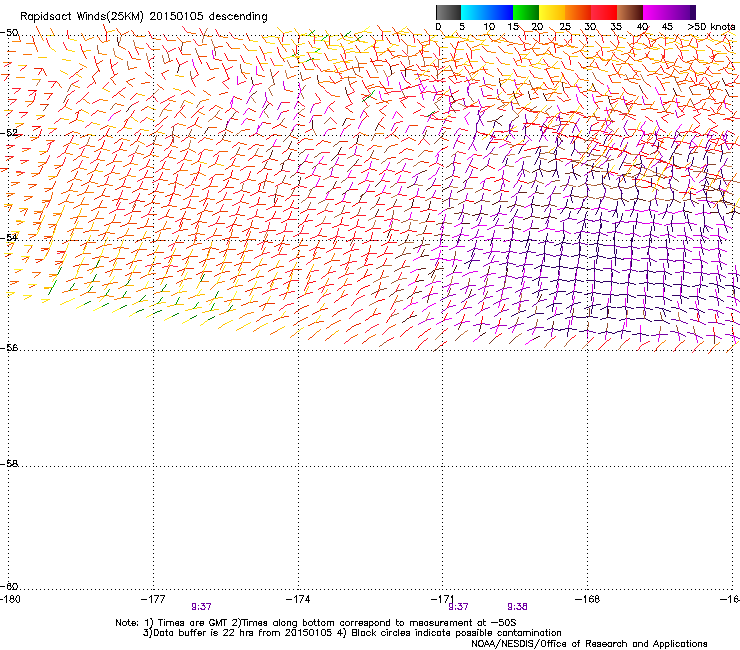This screenshot has height=650, width=740.
Task: Click the magenta 40-45 knots legend swatch
Action: pos(656,12)
